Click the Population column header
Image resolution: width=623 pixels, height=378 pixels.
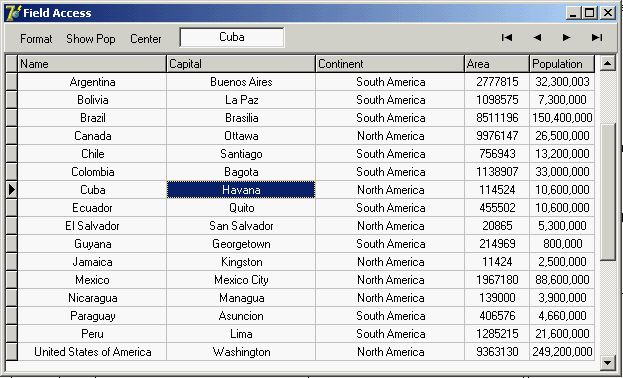click(x=562, y=64)
